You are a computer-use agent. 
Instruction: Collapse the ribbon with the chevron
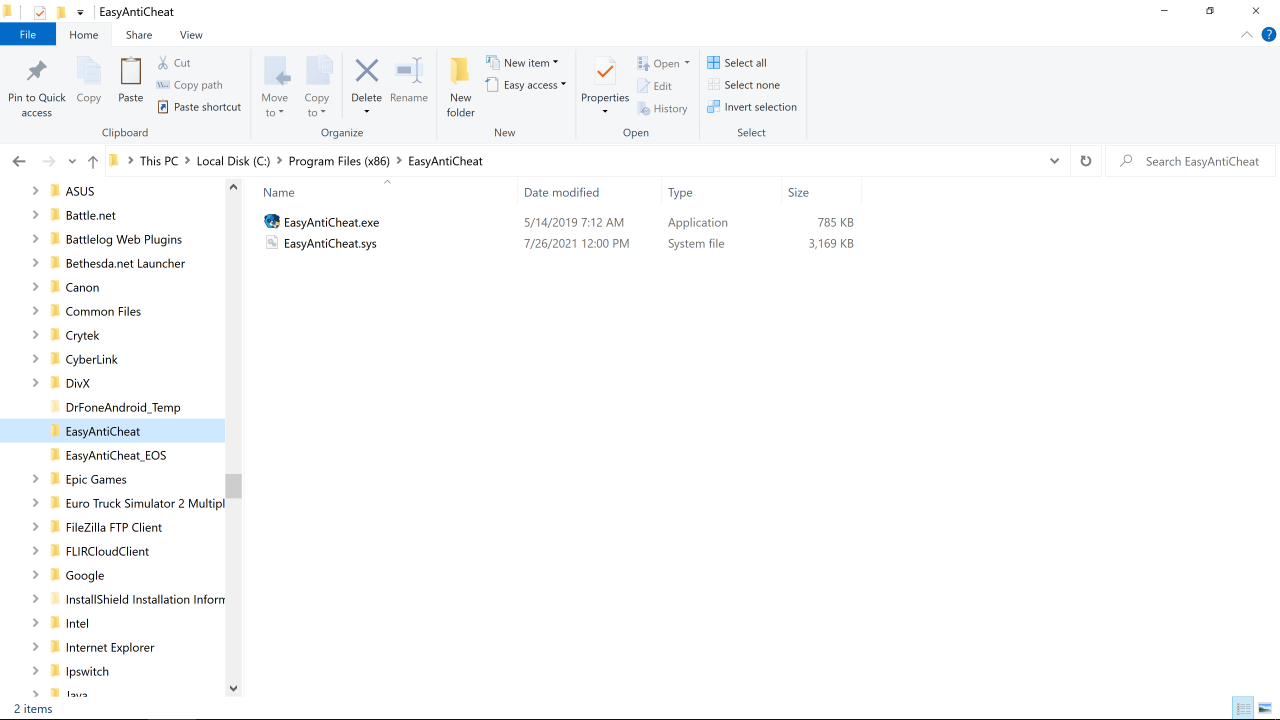coord(1246,35)
